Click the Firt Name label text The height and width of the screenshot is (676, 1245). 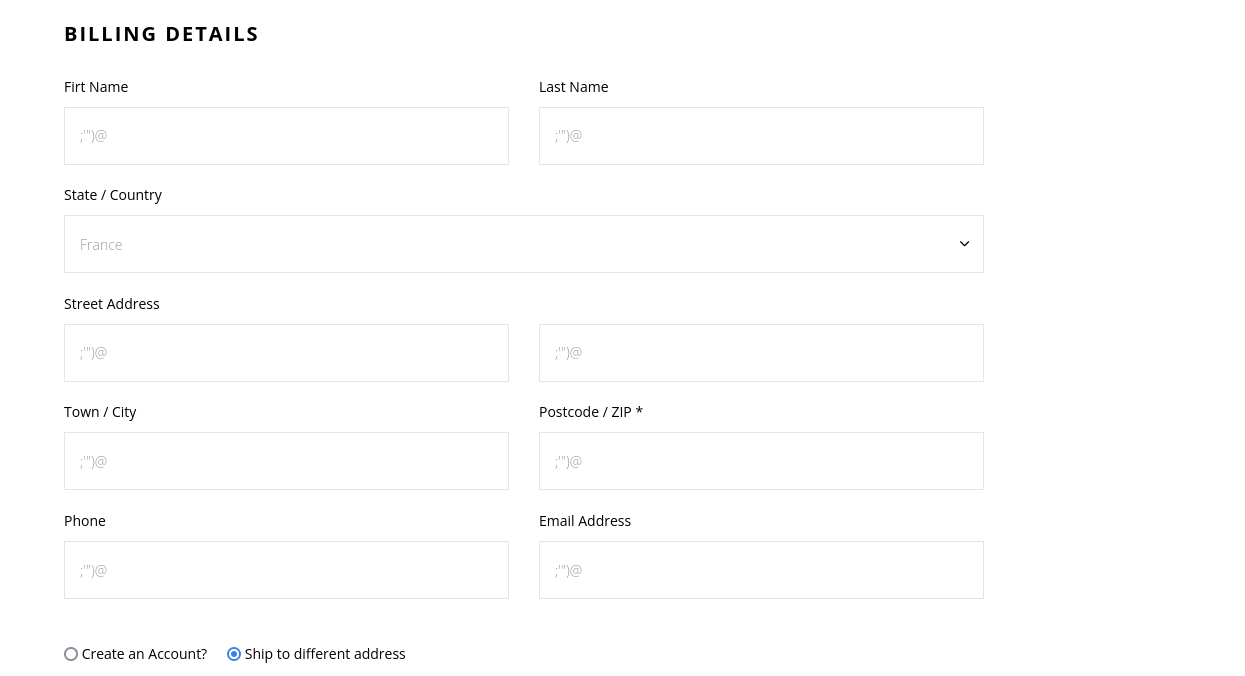96,87
